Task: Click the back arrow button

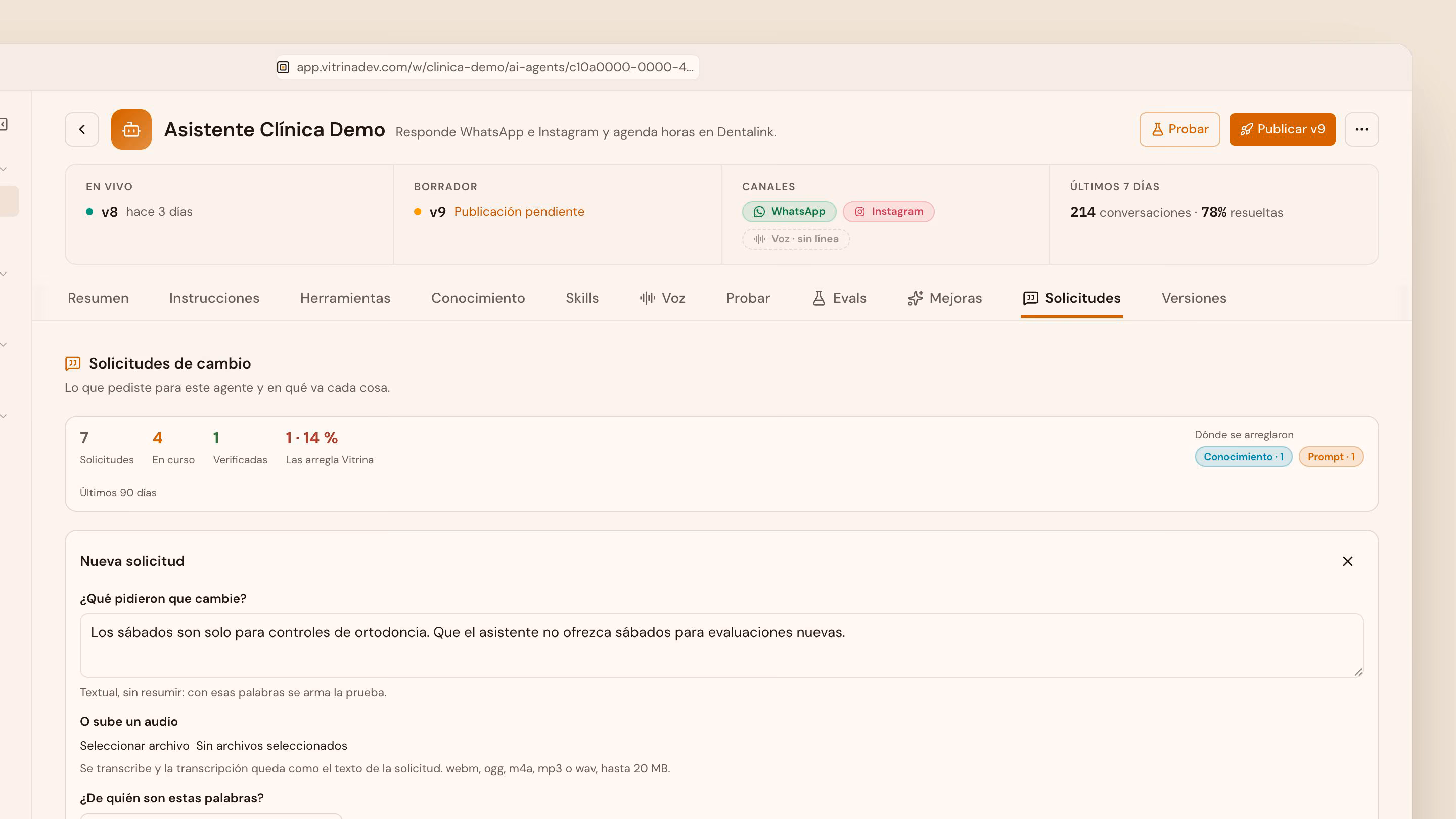Action: [x=82, y=129]
